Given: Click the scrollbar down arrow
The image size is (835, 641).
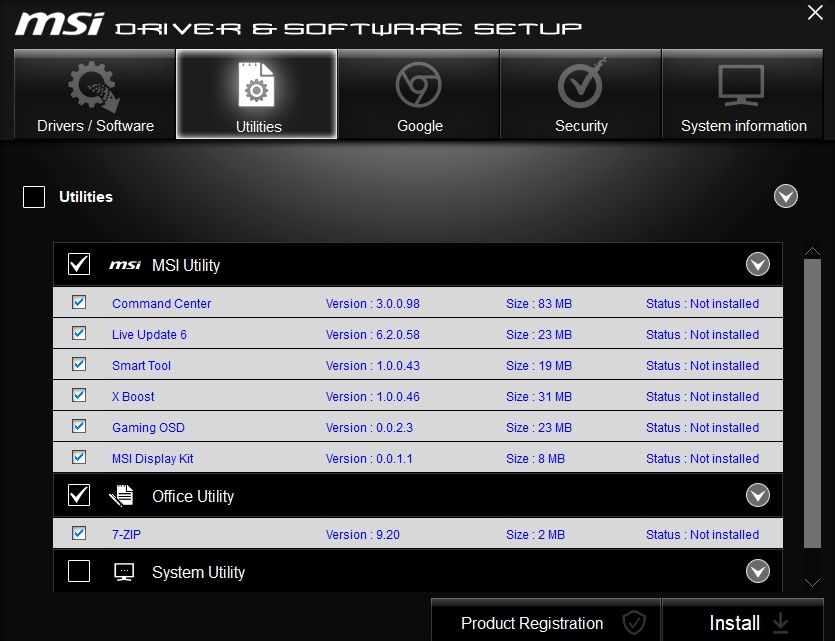Looking at the screenshot, I should click(x=812, y=582).
